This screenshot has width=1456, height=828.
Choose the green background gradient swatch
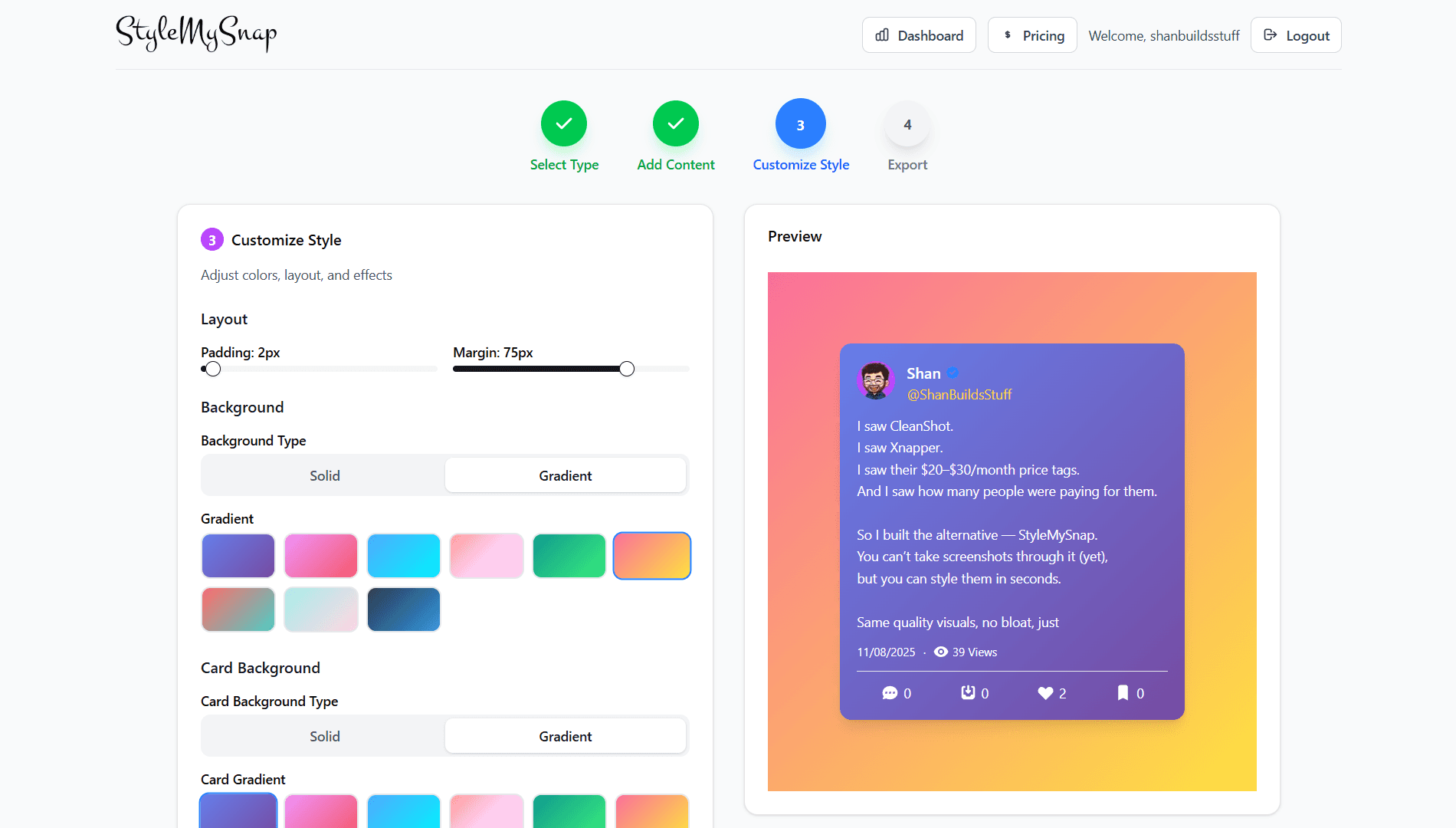569,556
